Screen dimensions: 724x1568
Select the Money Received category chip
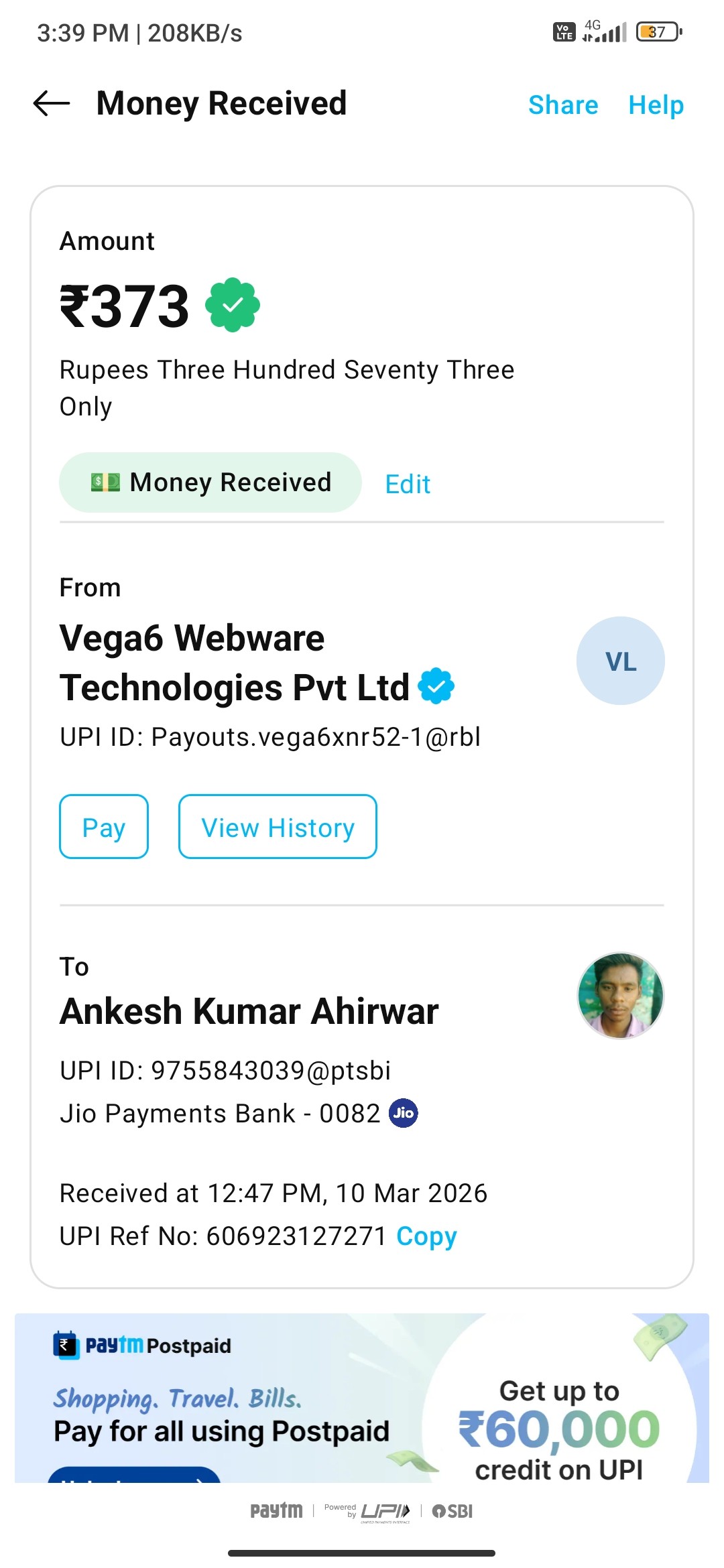coord(210,482)
